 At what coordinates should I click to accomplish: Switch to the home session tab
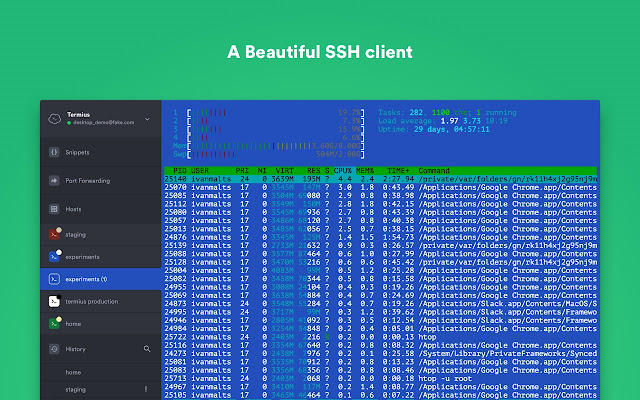tap(100, 324)
